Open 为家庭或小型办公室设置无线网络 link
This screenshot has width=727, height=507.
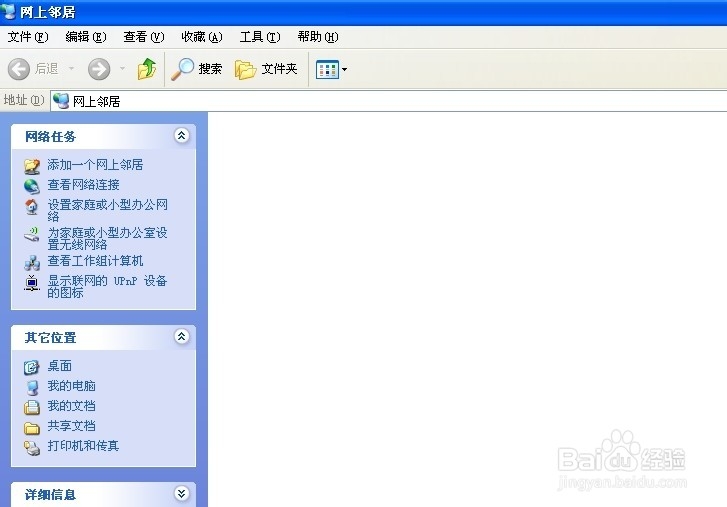[x=108, y=238]
